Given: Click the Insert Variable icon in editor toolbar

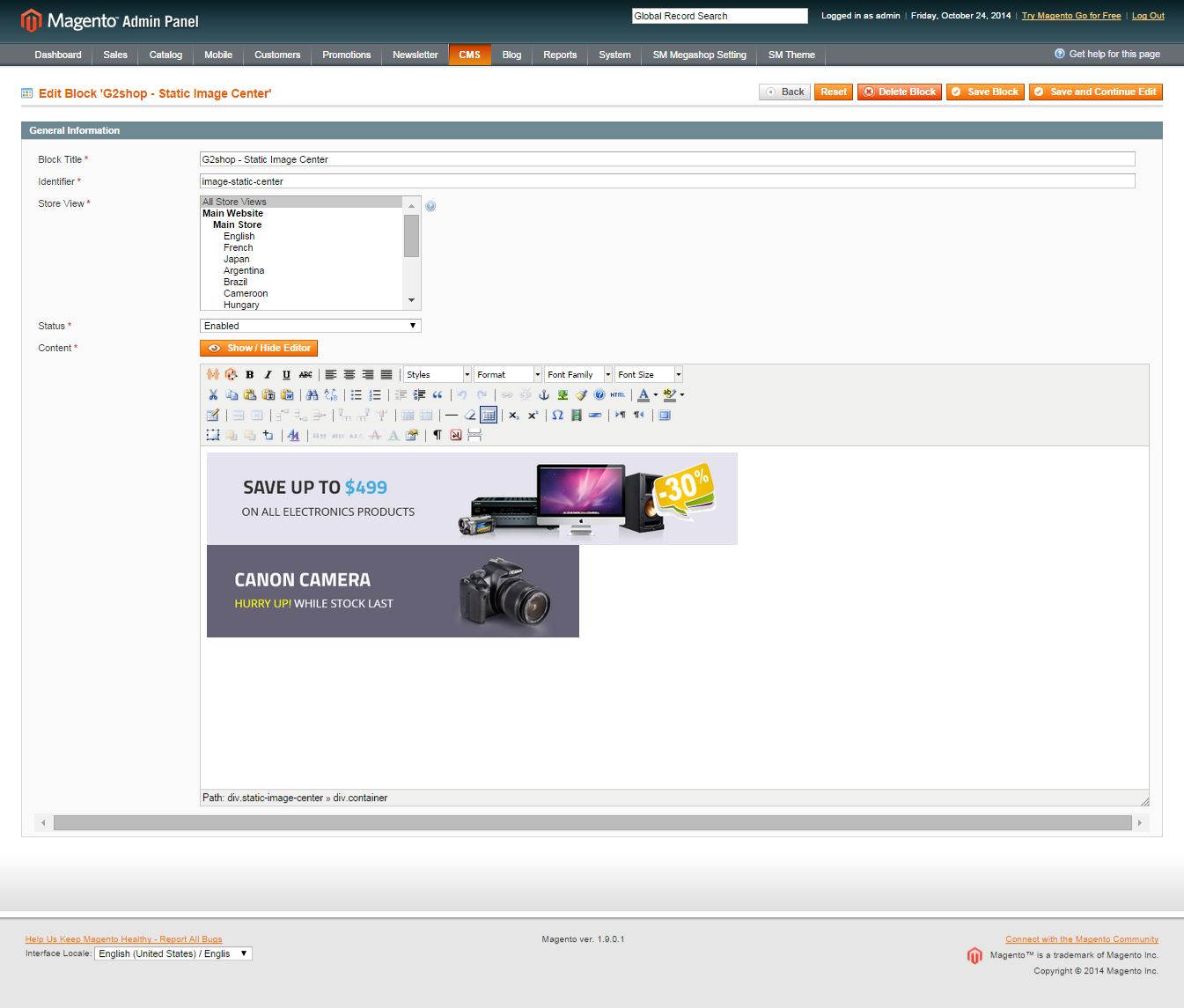Looking at the screenshot, I should point(213,375).
